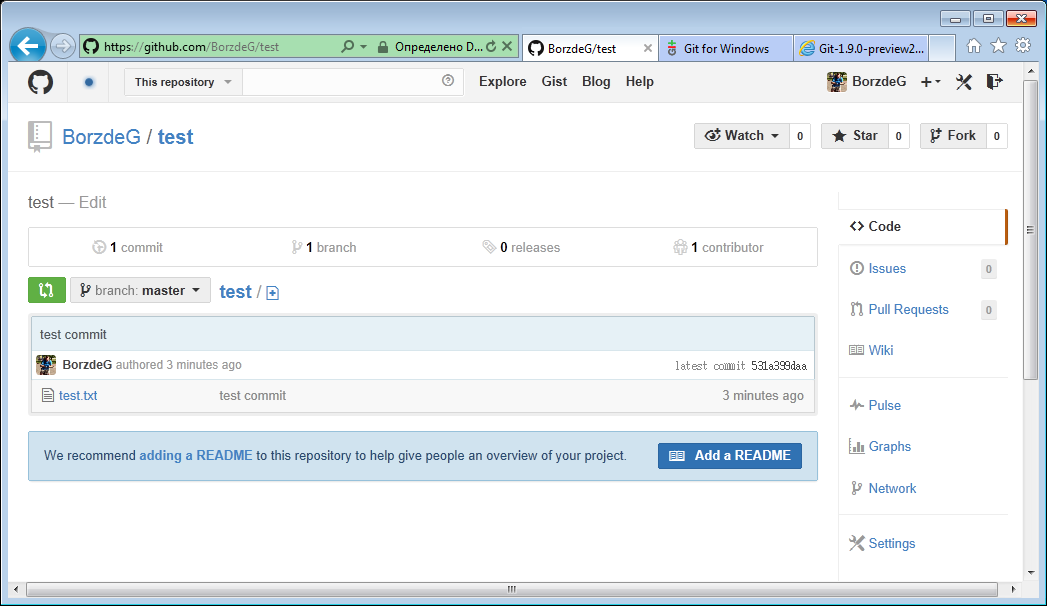
Task: Click the adding a README text link
Action: (196, 456)
